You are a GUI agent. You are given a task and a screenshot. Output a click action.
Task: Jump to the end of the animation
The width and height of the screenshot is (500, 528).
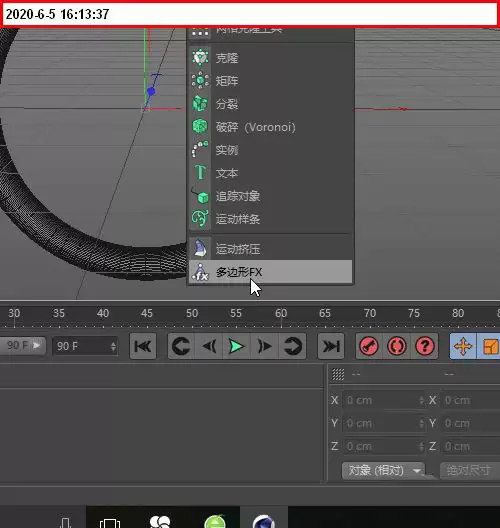coord(331,346)
